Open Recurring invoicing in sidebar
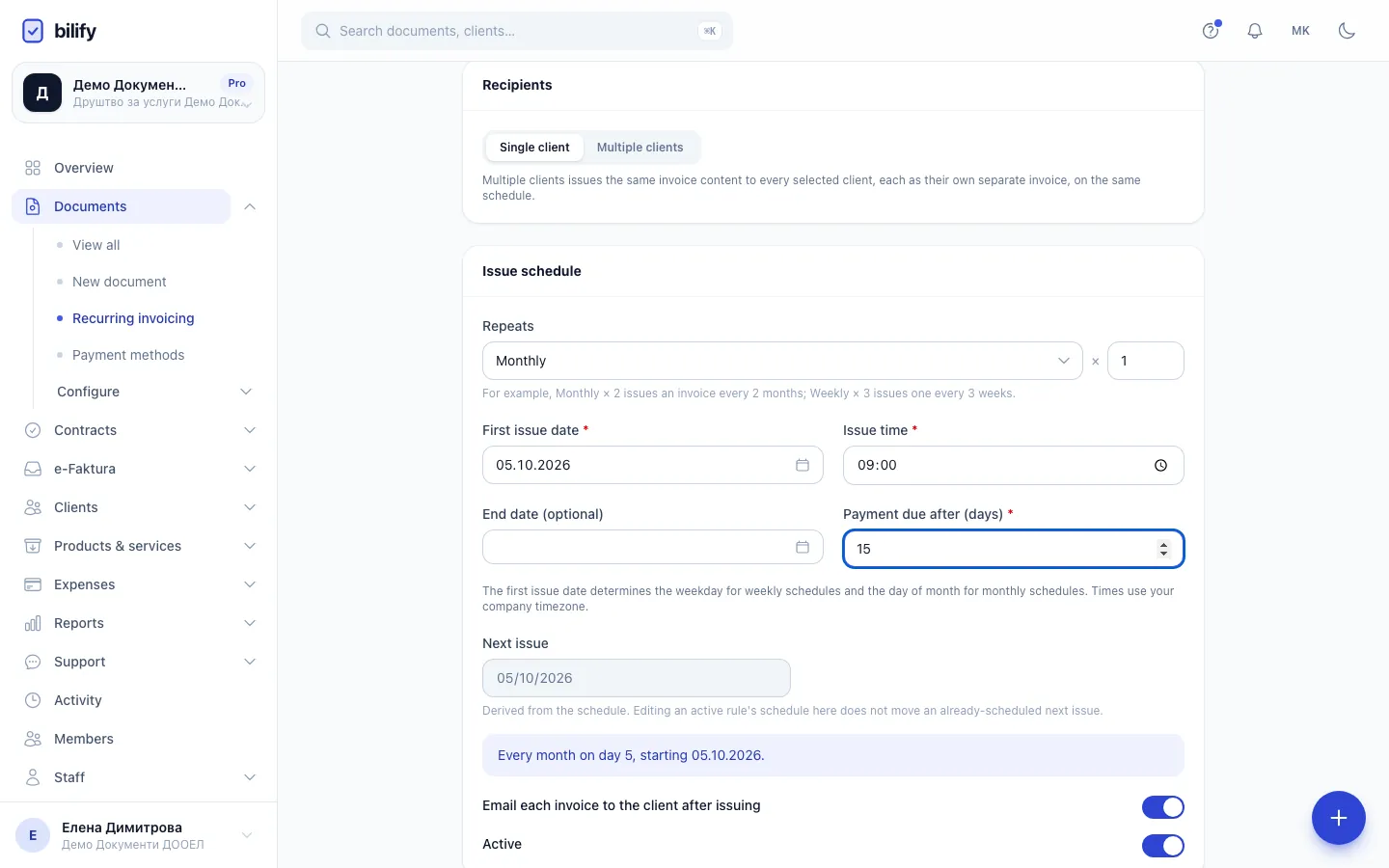The image size is (1389, 868). tap(133, 318)
